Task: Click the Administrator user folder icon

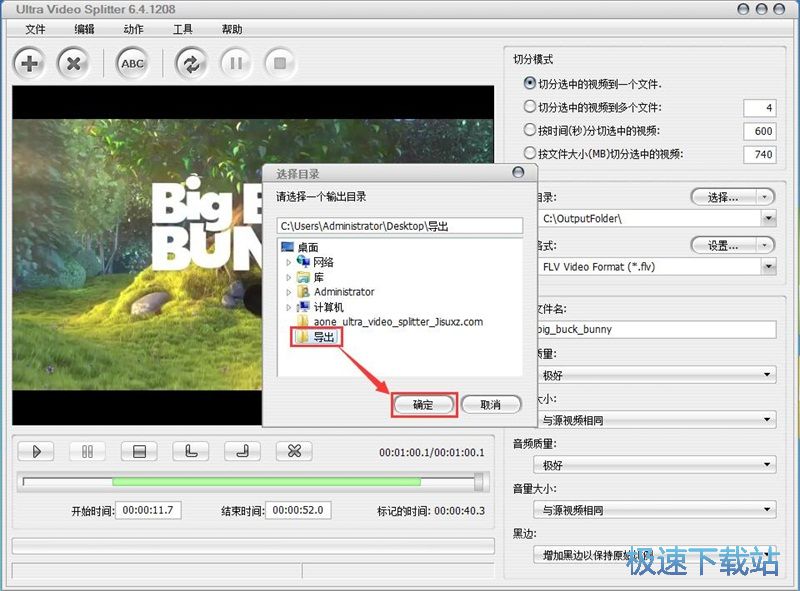Action: [303, 292]
